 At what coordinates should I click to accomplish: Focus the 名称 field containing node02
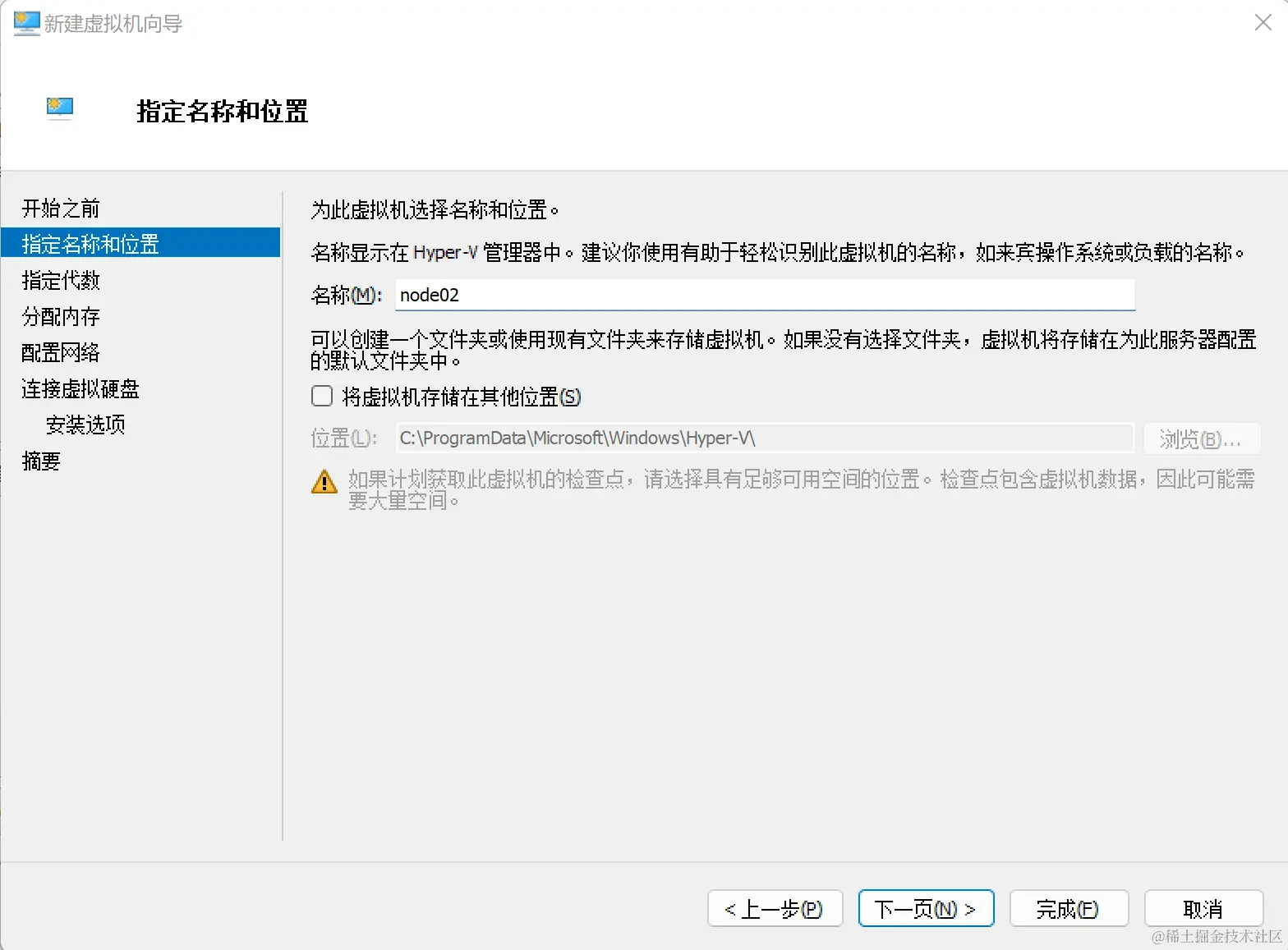click(x=765, y=295)
